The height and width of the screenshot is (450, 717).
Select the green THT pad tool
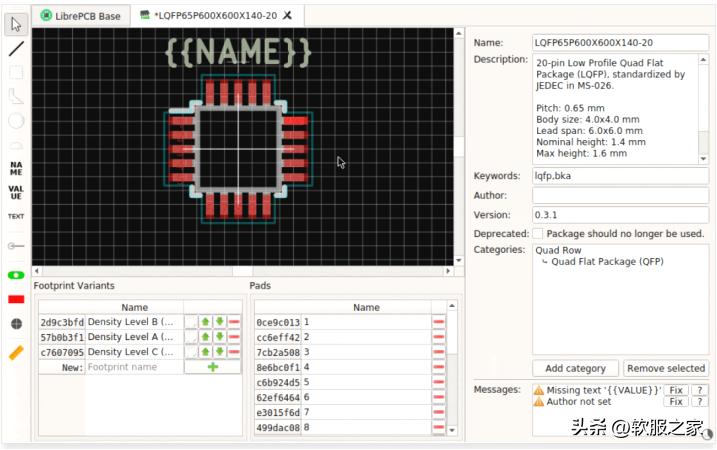click(x=16, y=275)
